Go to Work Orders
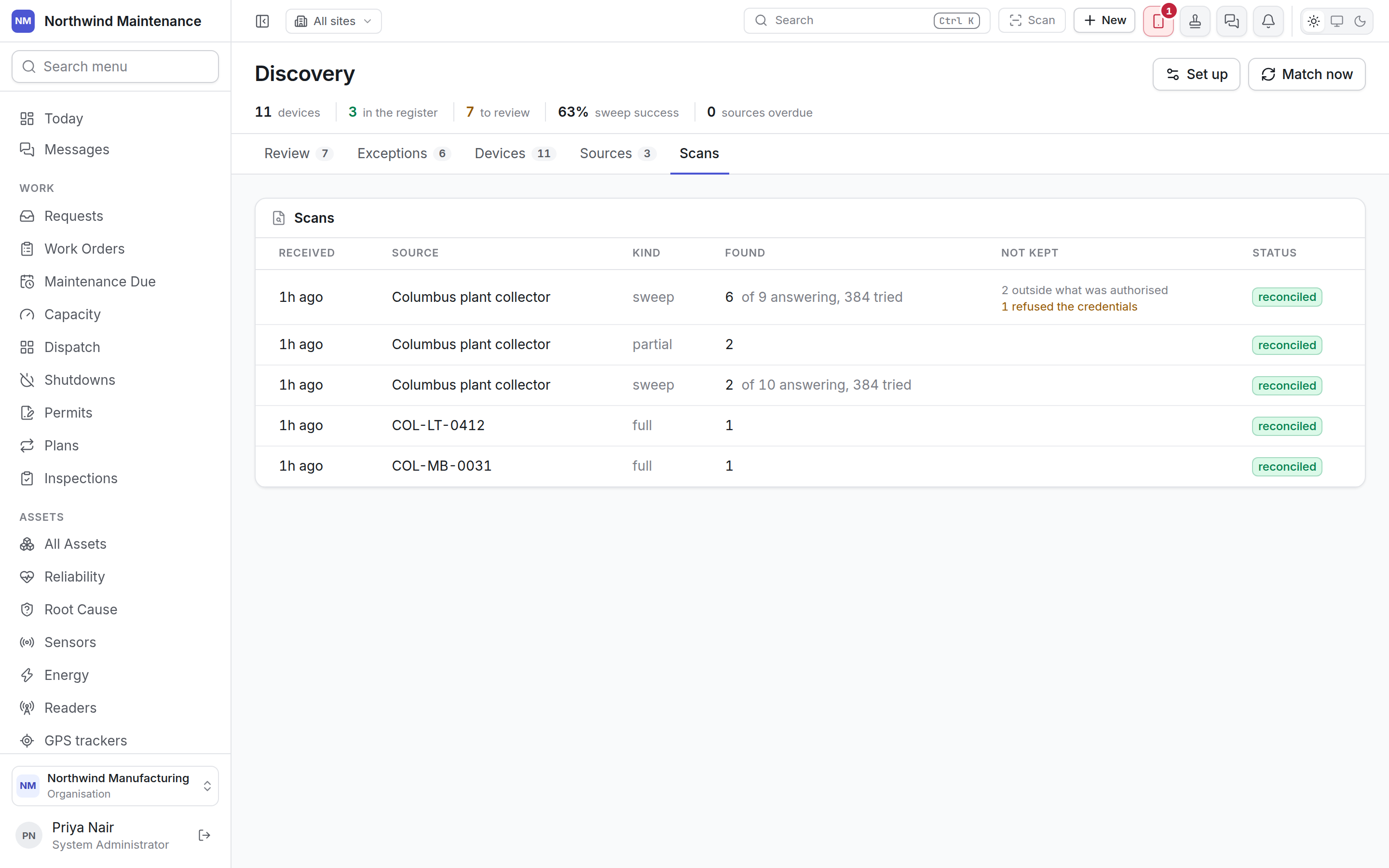Image resolution: width=1389 pixels, height=868 pixels. 115,248
